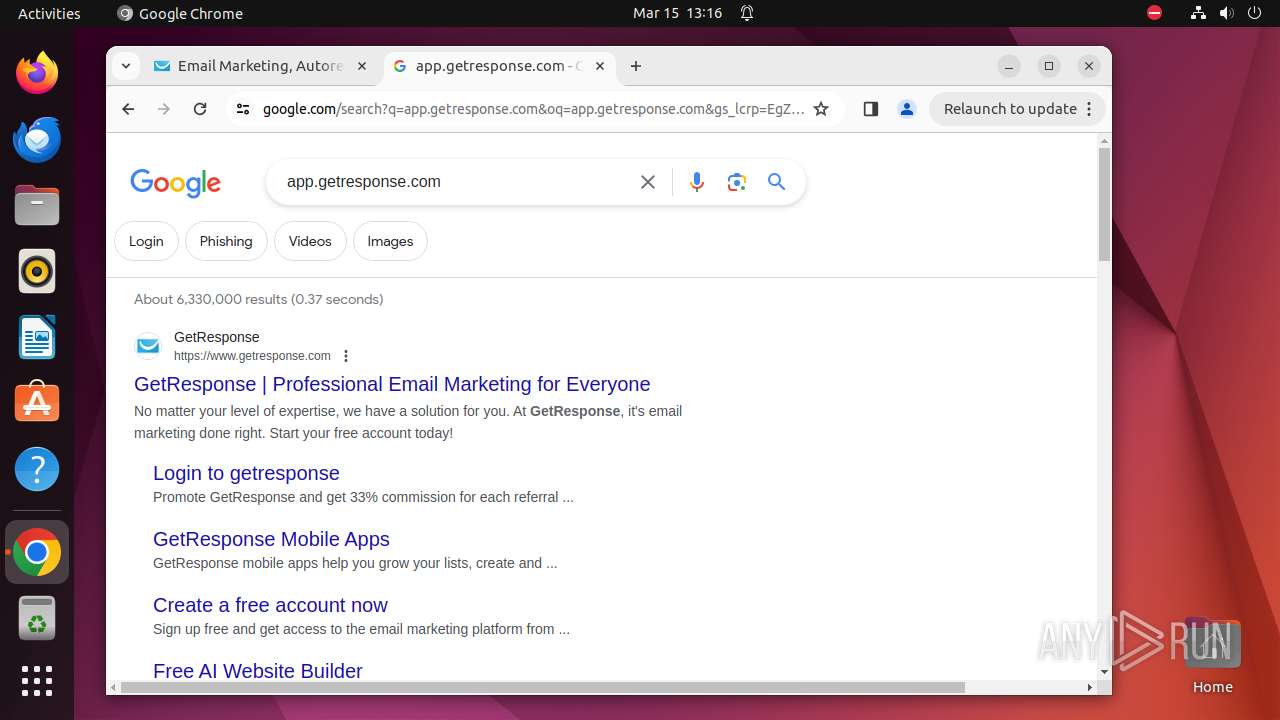Open notifications bell in top bar

747,13
